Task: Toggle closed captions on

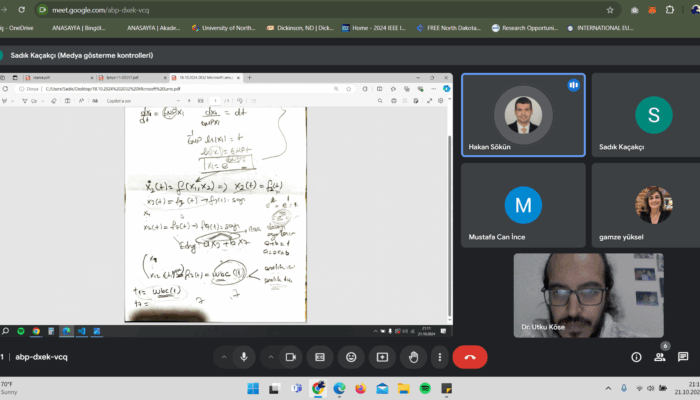Action: 320,356
